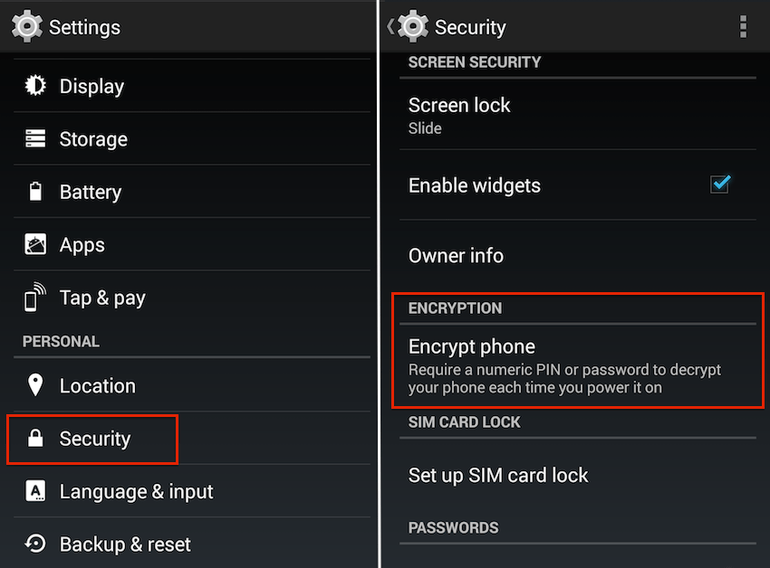Open Set up SIM card lock
Viewport: 770px width, 568px height.
(498, 475)
